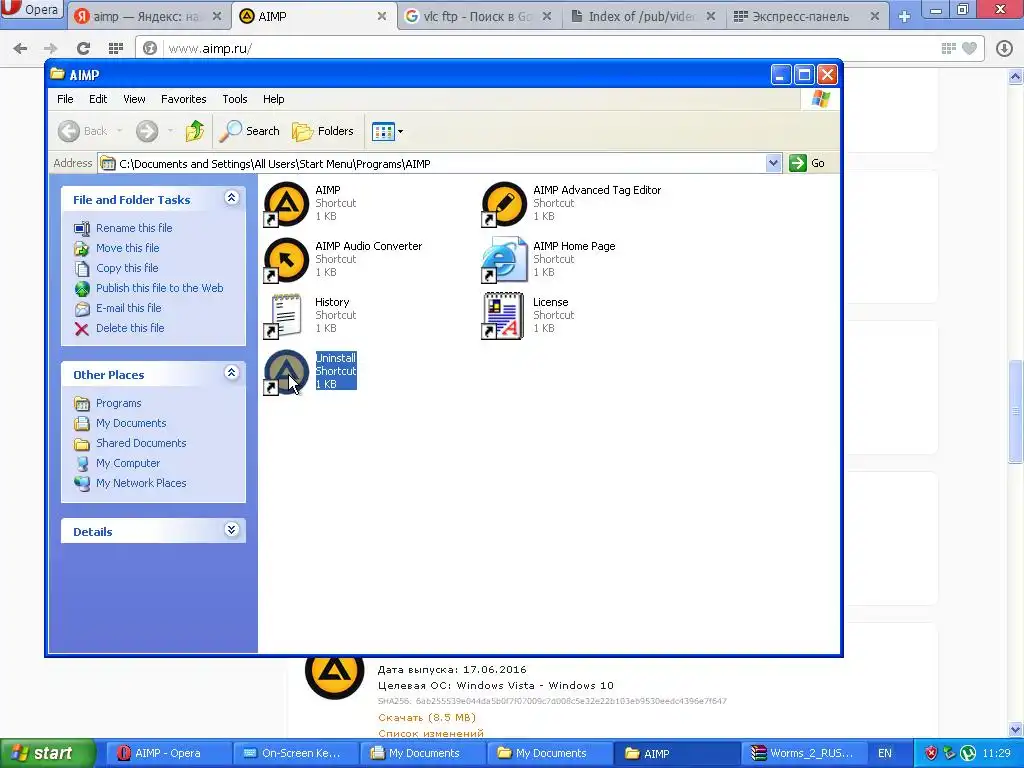
Task: Click the Explorer address path field
Action: coord(431,163)
